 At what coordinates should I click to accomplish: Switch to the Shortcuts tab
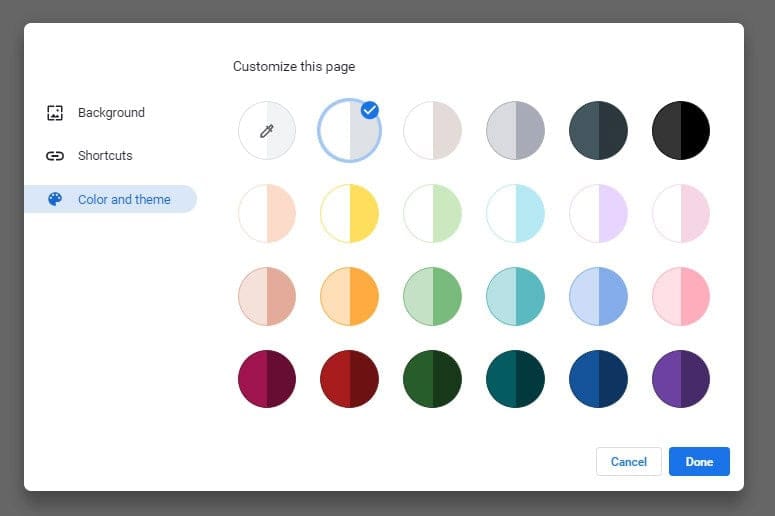click(105, 156)
